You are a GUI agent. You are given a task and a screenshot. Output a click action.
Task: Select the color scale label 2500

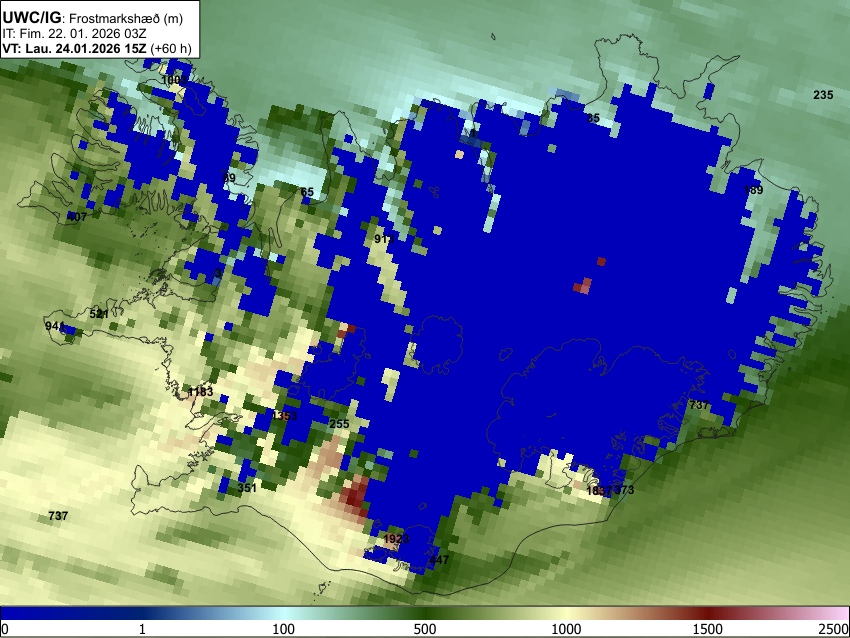tap(835, 629)
